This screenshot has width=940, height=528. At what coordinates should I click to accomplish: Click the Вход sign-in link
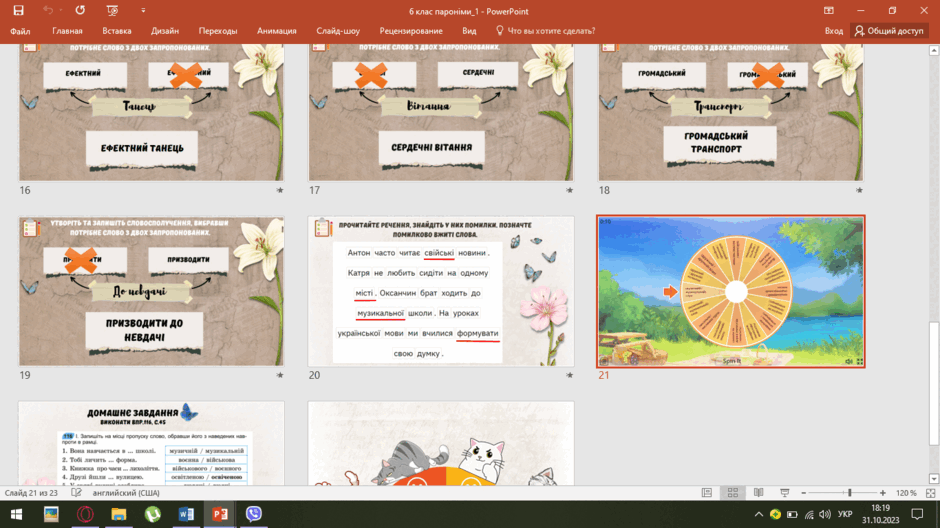click(x=833, y=31)
